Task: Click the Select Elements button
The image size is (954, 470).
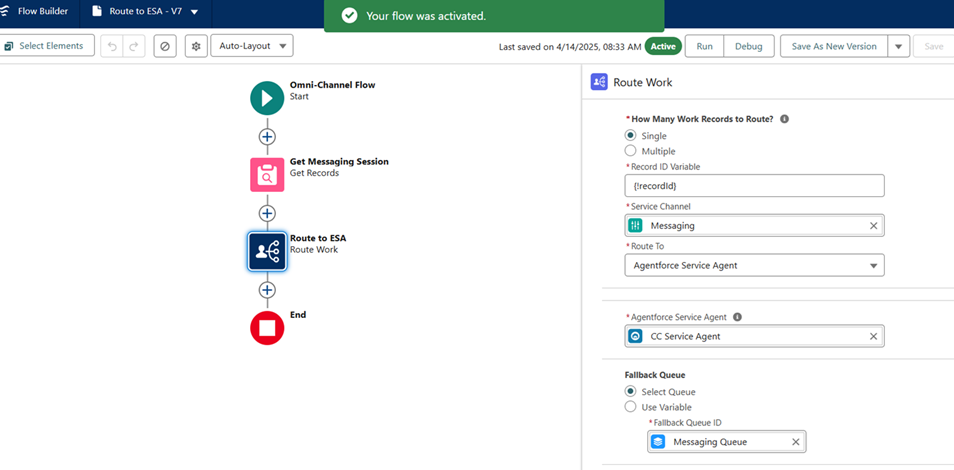Action: [x=47, y=46]
